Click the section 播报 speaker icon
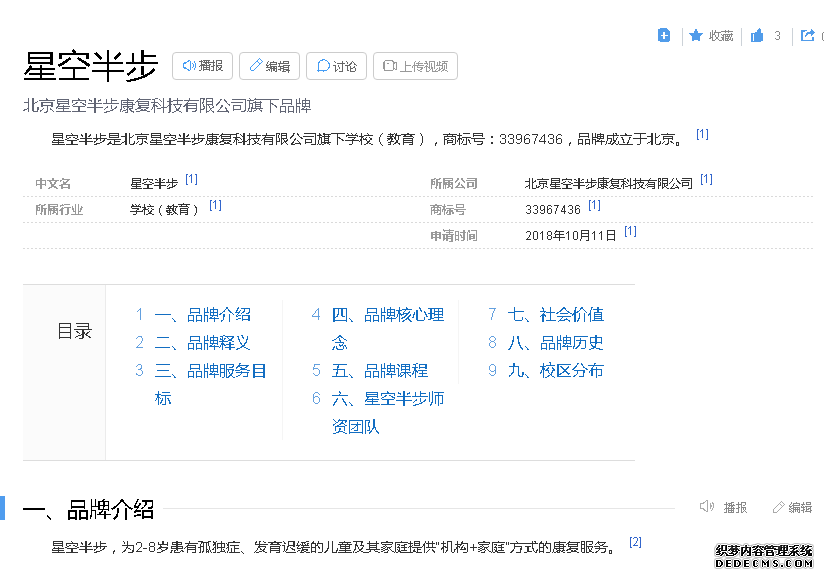The image size is (824, 578). click(x=707, y=507)
